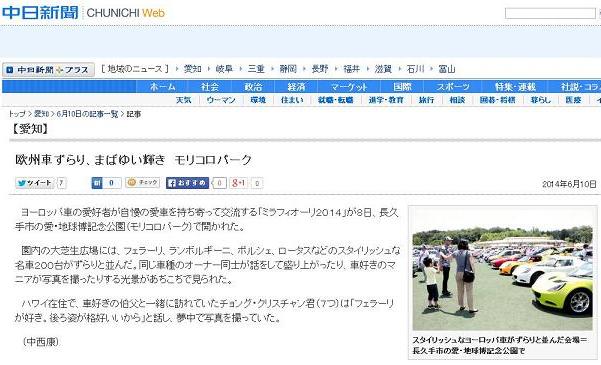Click the Hatena bookmark count 0
The height and width of the screenshot is (365, 601).
pos(112,183)
